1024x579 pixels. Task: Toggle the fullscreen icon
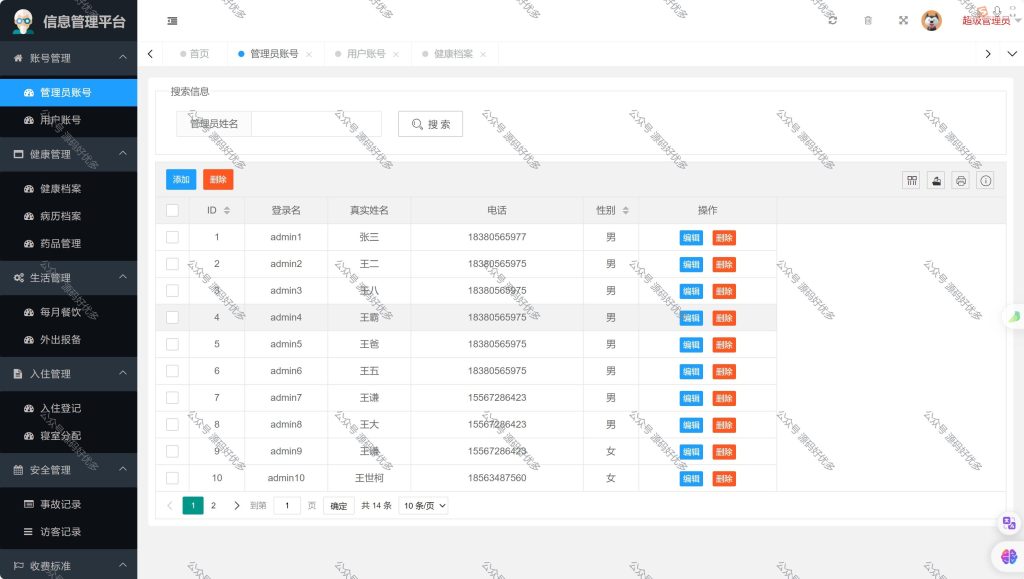pos(903,20)
